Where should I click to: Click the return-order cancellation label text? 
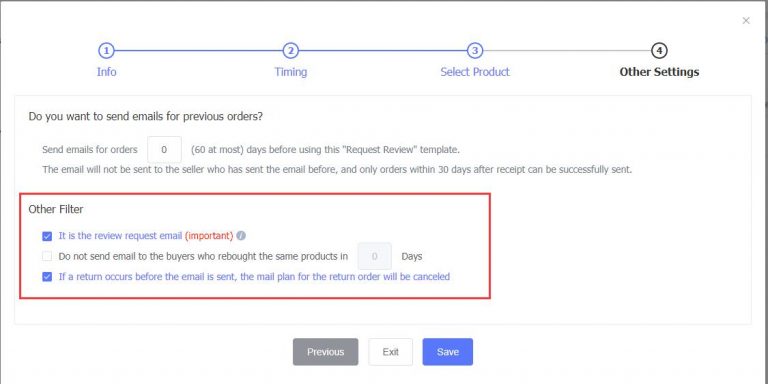pos(254,277)
